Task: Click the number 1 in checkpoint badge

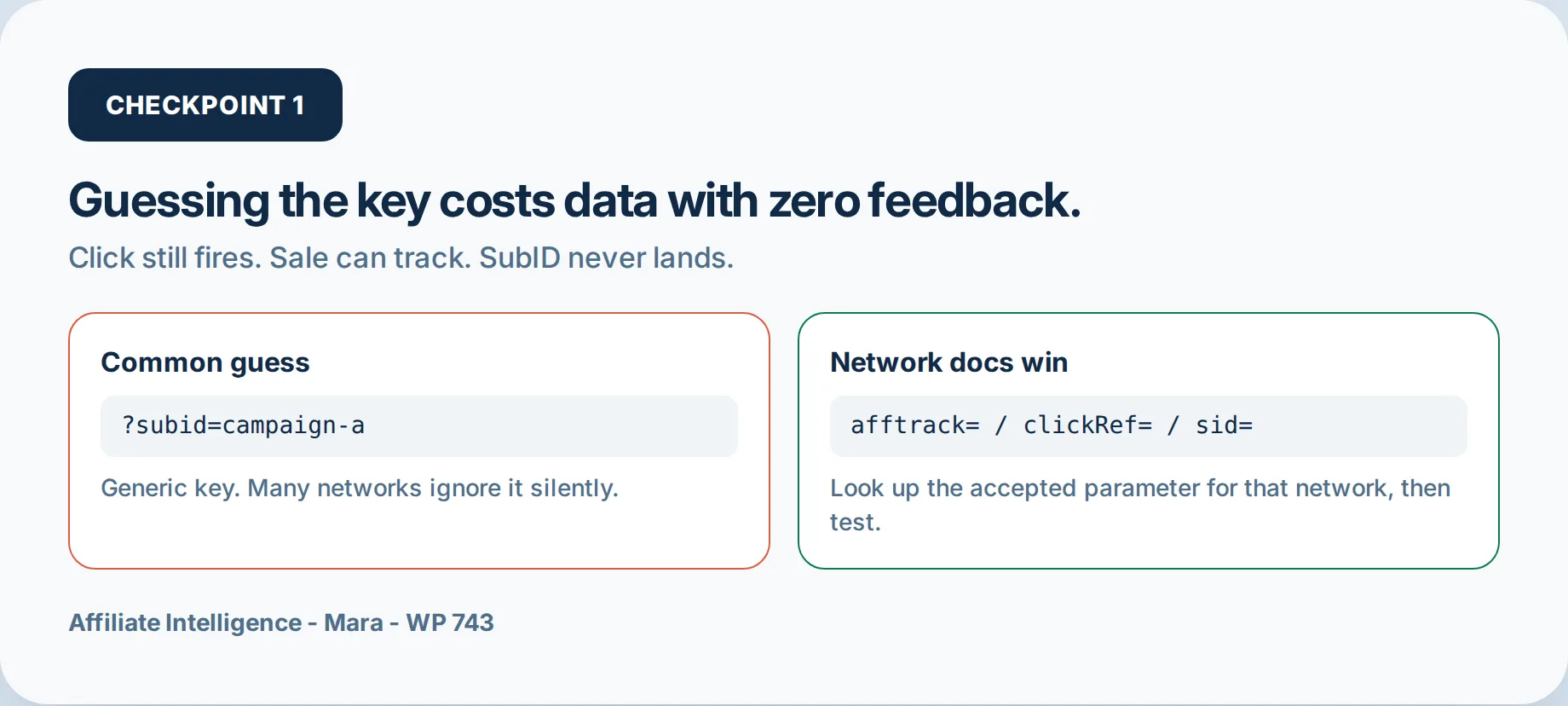Action: click(298, 105)
